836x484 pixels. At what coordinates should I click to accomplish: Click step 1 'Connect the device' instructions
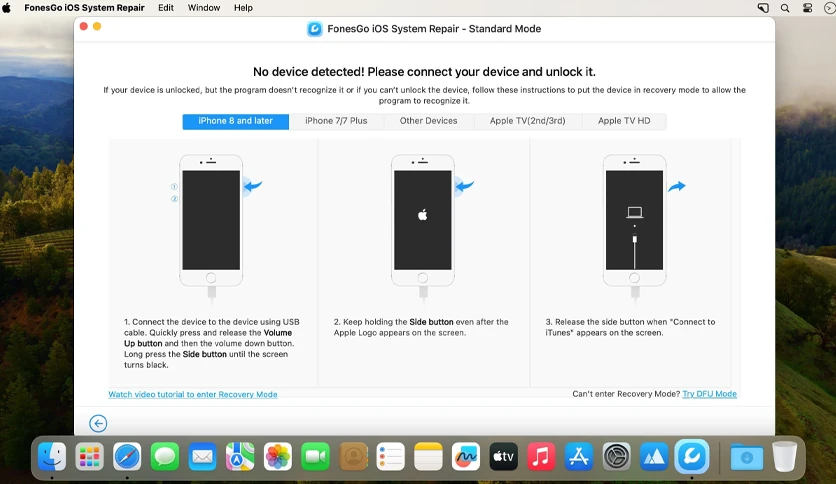pos(212,343)
